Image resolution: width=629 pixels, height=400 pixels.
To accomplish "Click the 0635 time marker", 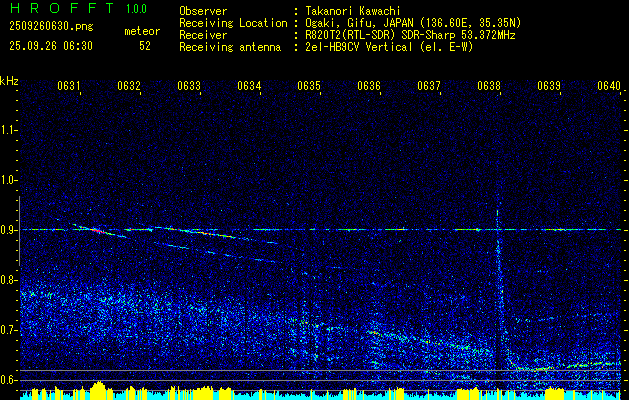I will [x=309, y=85].
